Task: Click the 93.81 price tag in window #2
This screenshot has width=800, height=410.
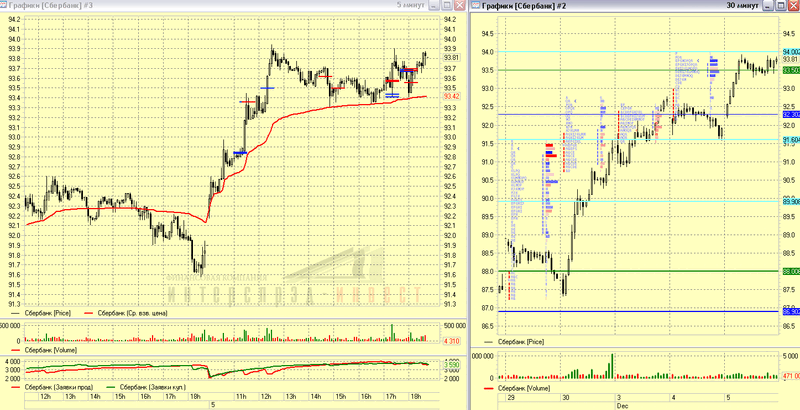Action: pos(790,59)
